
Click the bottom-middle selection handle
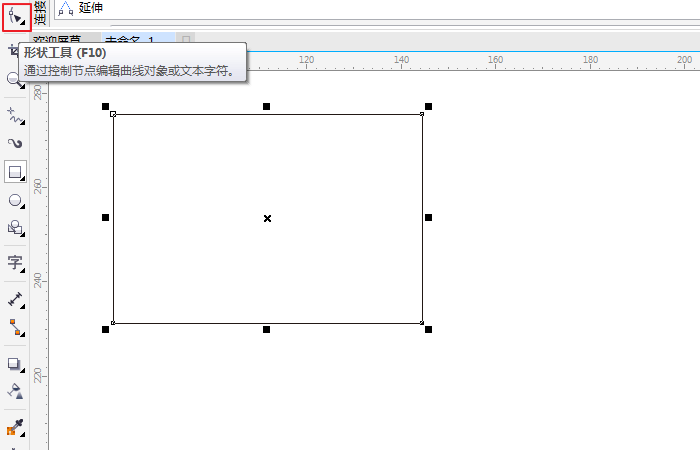point(267,329)
